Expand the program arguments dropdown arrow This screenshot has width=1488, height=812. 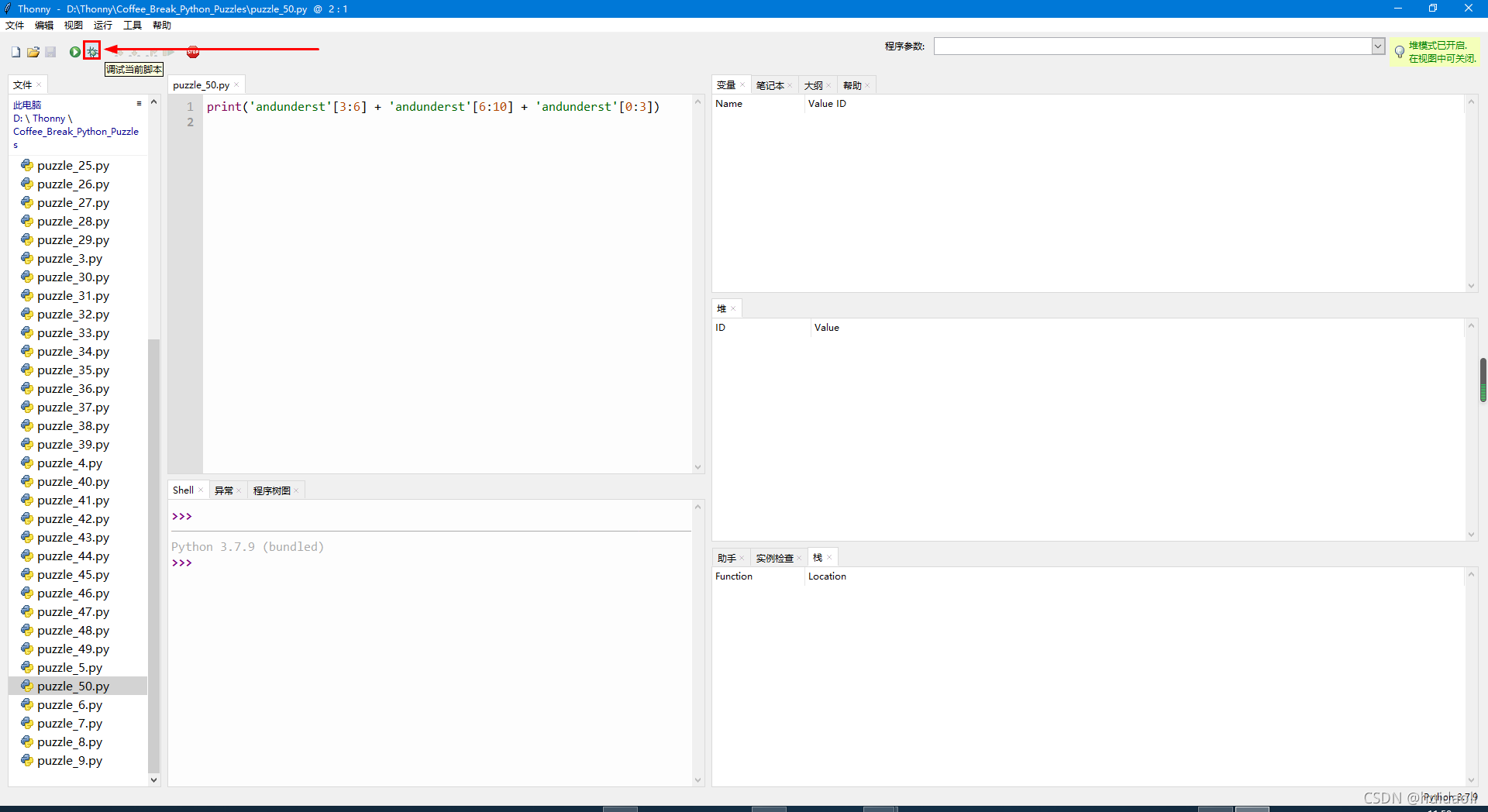click(1378, 46)
